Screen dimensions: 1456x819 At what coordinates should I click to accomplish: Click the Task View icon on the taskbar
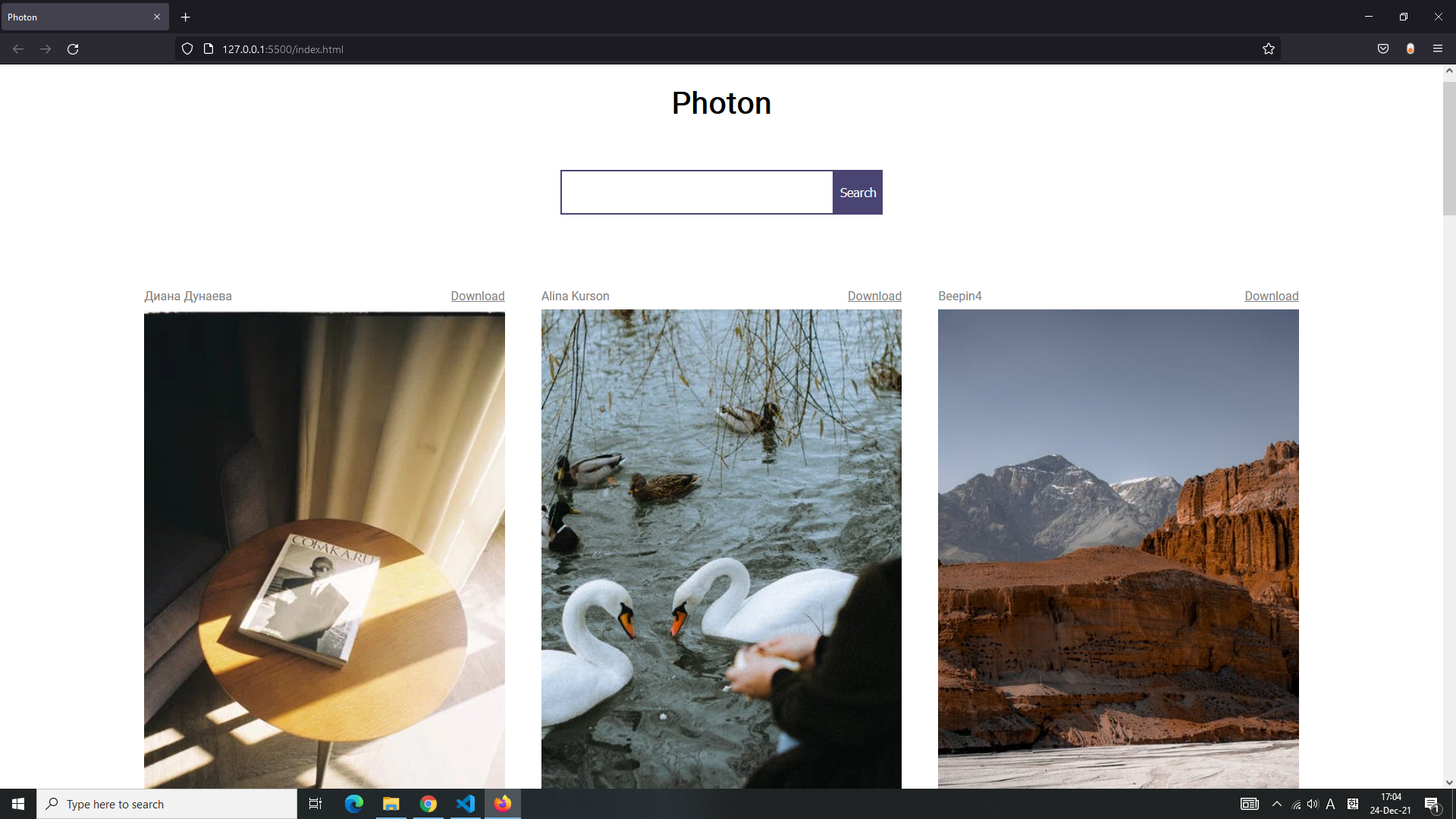[315, 803]
